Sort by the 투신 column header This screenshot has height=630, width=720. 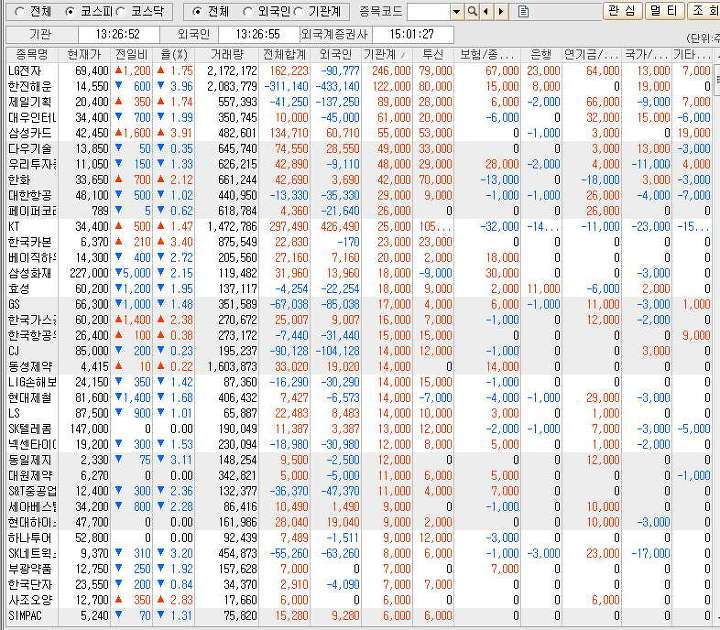coord(433,55)
